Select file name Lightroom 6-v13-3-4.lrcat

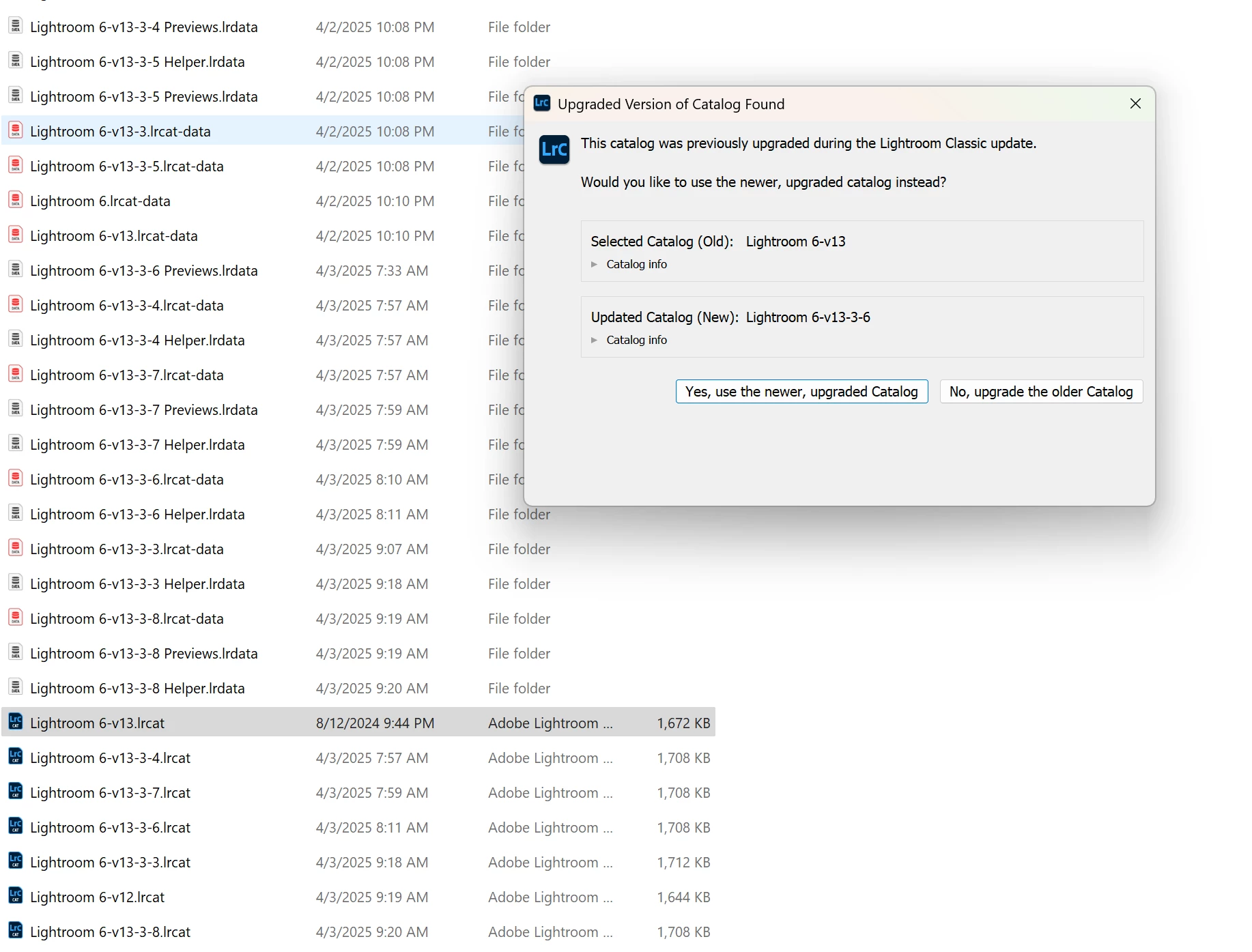tap(111, 758)
